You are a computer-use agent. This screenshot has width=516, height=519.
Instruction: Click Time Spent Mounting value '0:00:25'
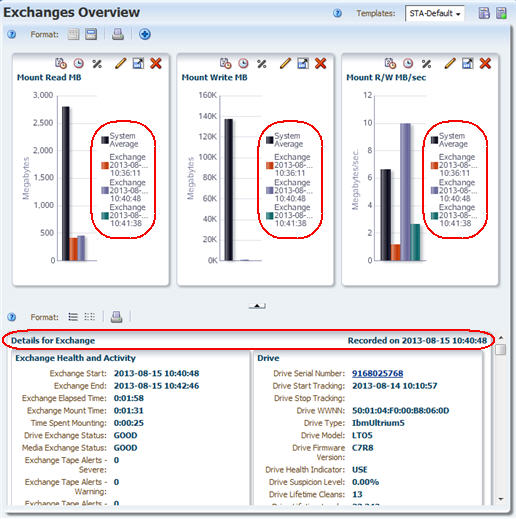(x=129, y=423)
